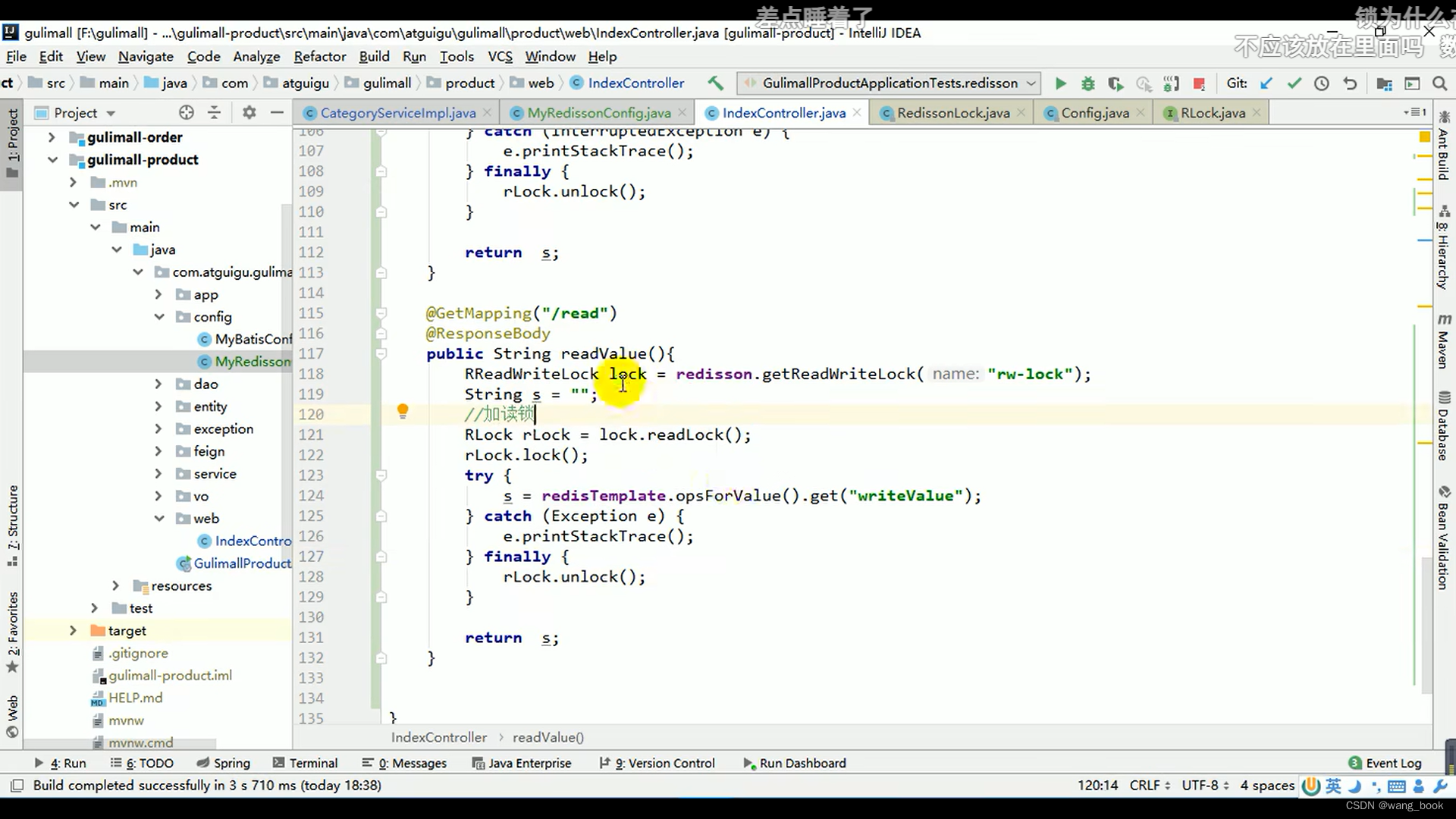Screen dimensions: 1456x819
Task: Open the Run Dashboard panel
Action: click(x=794, y=763)
